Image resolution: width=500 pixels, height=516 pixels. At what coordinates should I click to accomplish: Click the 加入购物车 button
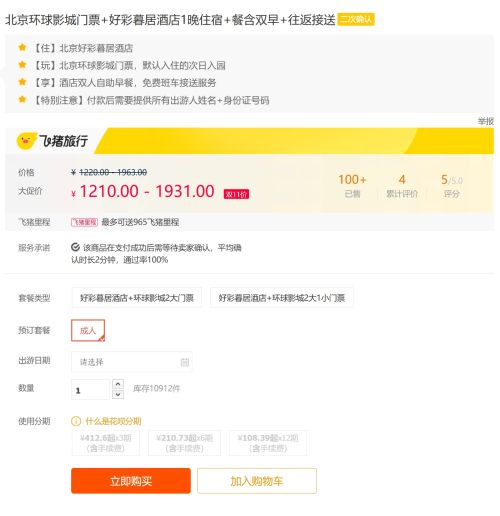coord(257,481)
